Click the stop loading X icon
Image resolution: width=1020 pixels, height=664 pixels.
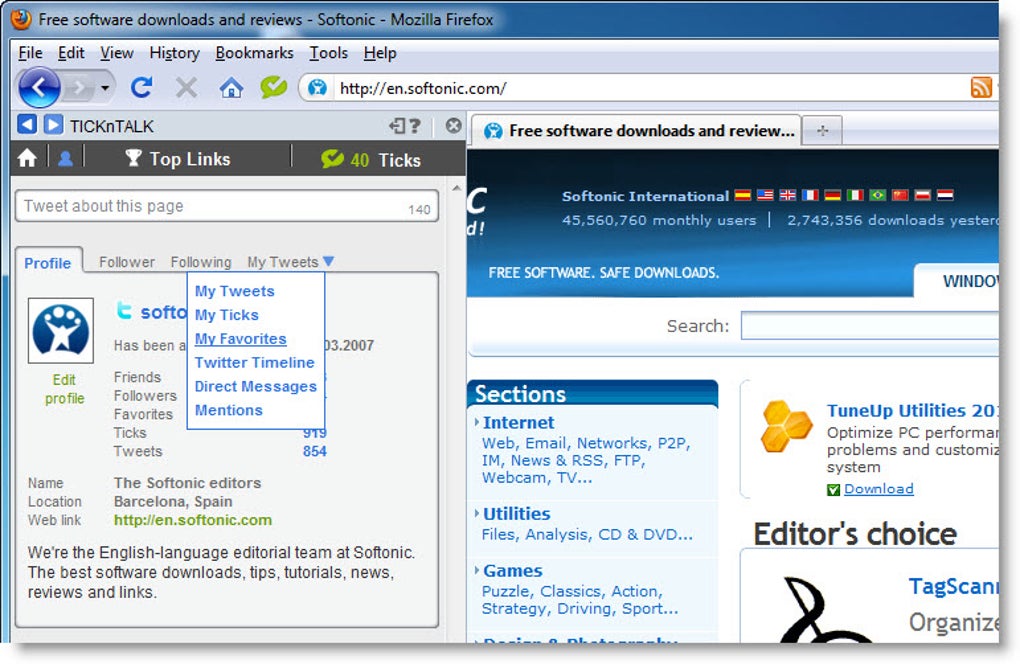(186, 87)
